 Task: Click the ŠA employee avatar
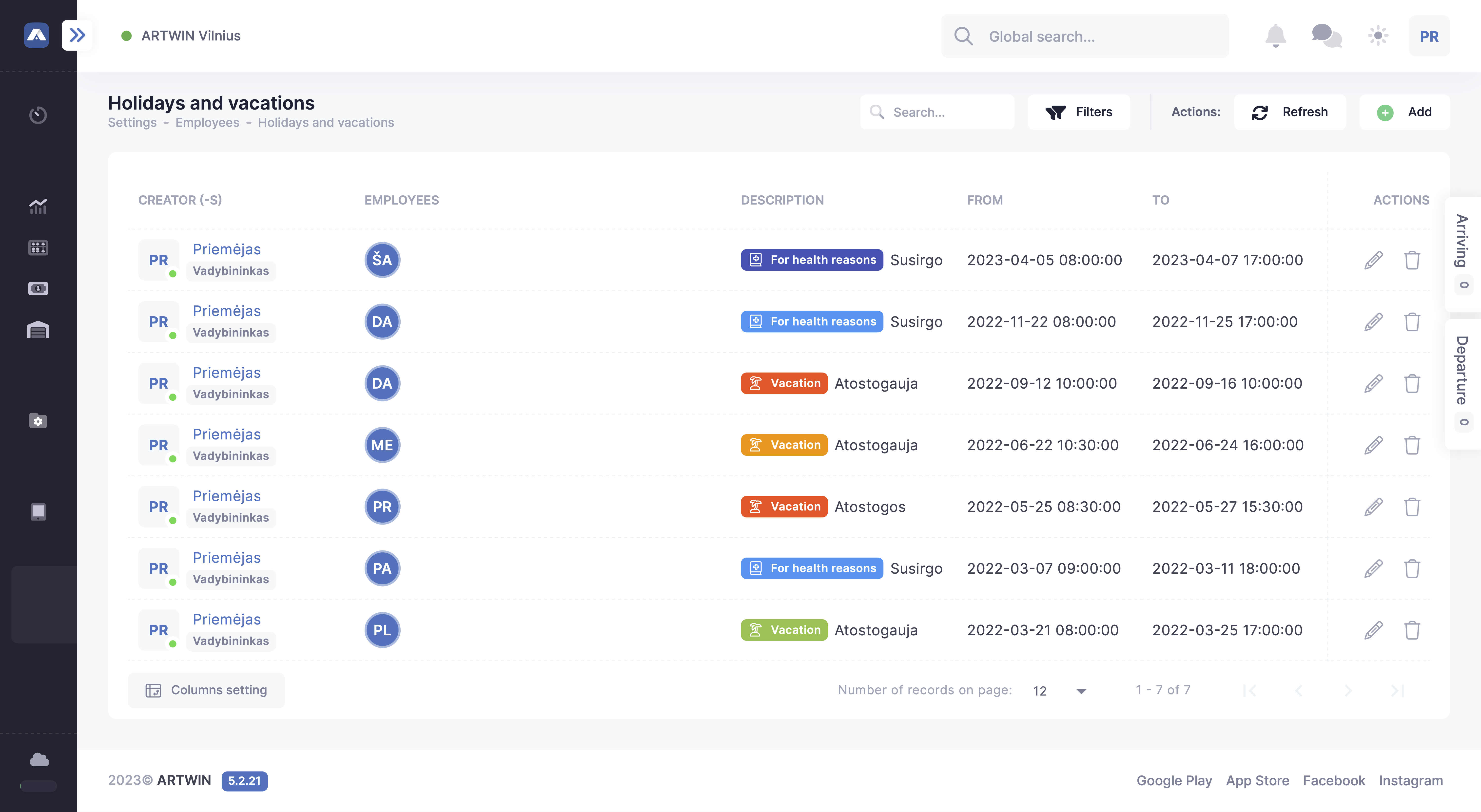(382, 260)
